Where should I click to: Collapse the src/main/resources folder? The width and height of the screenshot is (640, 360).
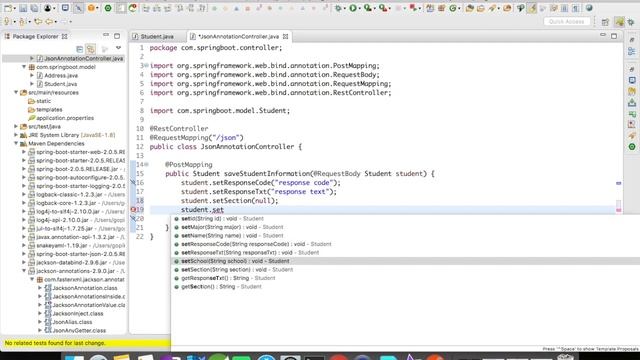pos(16,93)
